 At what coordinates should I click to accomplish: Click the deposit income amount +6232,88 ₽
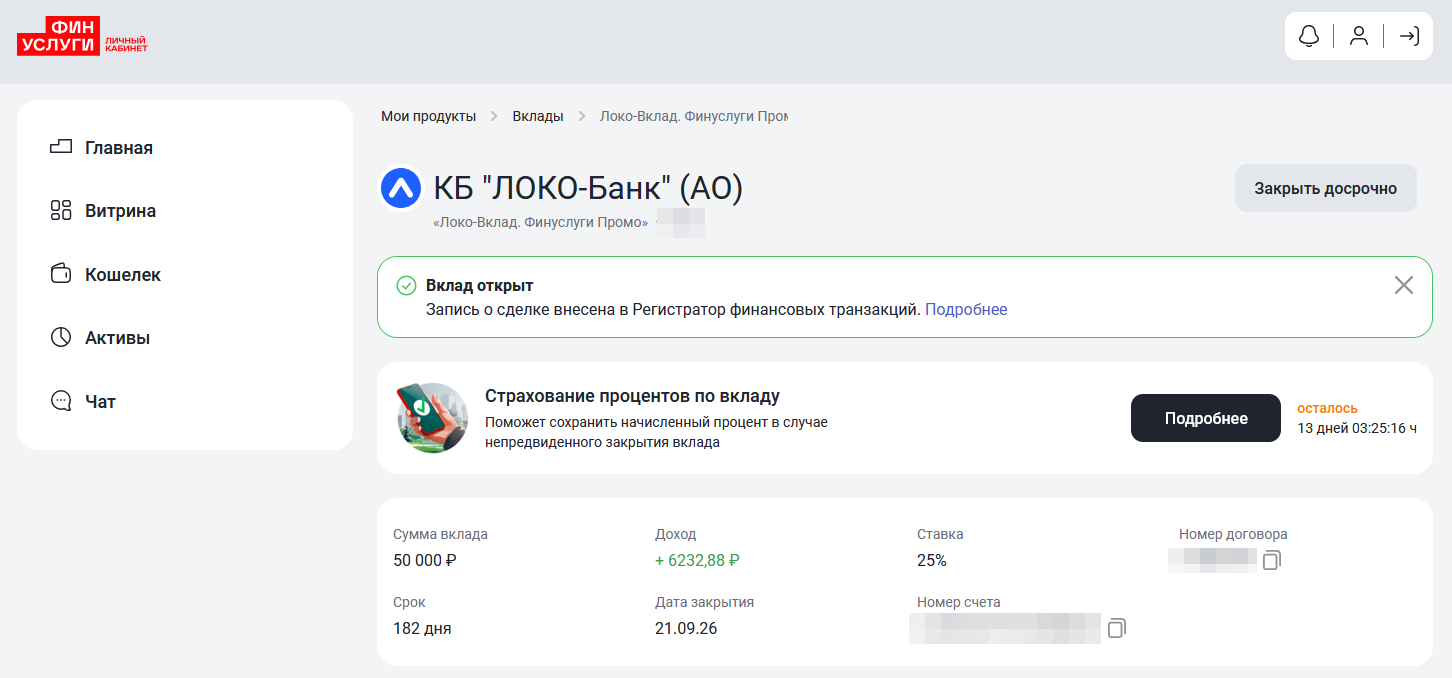click(x=697, y=560)
